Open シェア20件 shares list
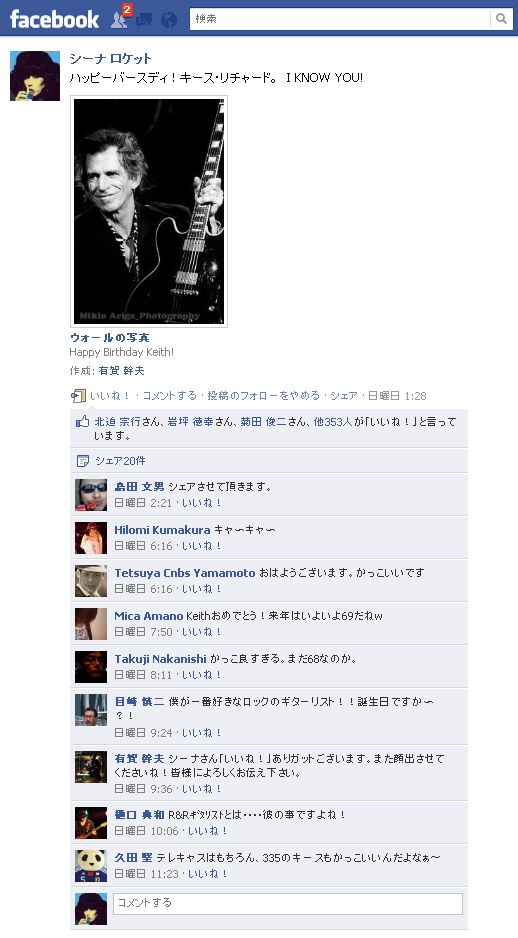 coord(120,461)
